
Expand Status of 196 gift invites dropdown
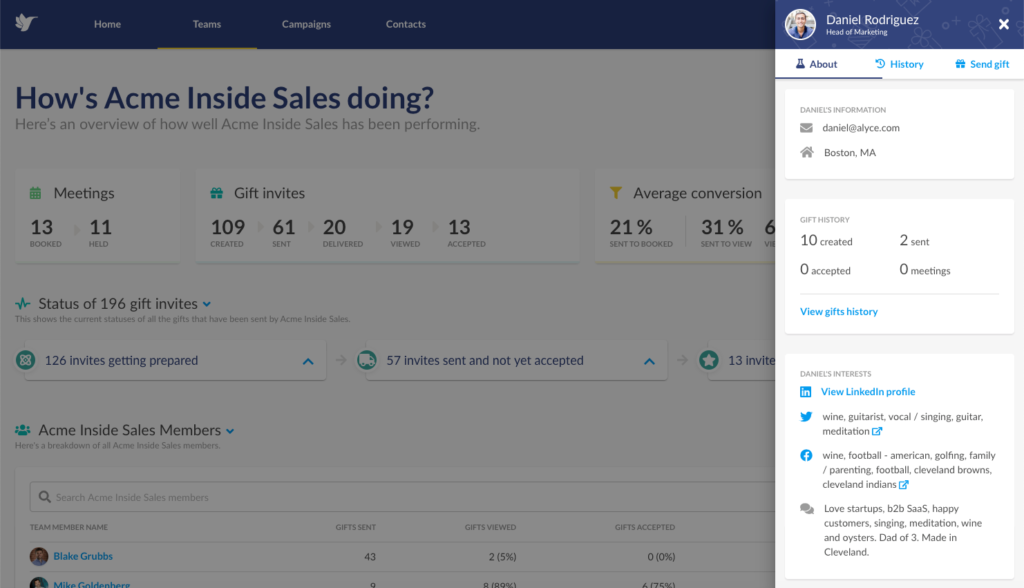pos(206,304)
